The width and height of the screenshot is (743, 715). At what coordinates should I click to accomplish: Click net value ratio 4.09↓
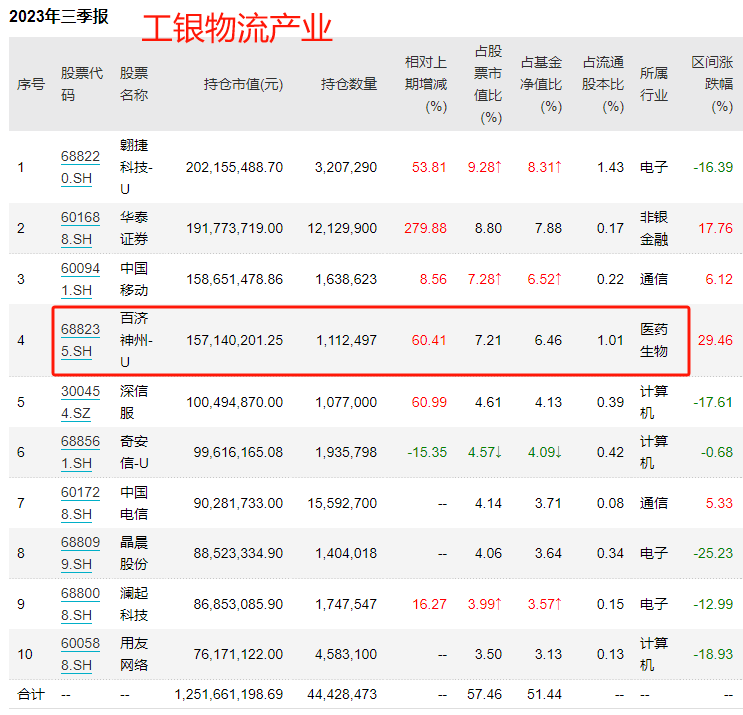545,453
